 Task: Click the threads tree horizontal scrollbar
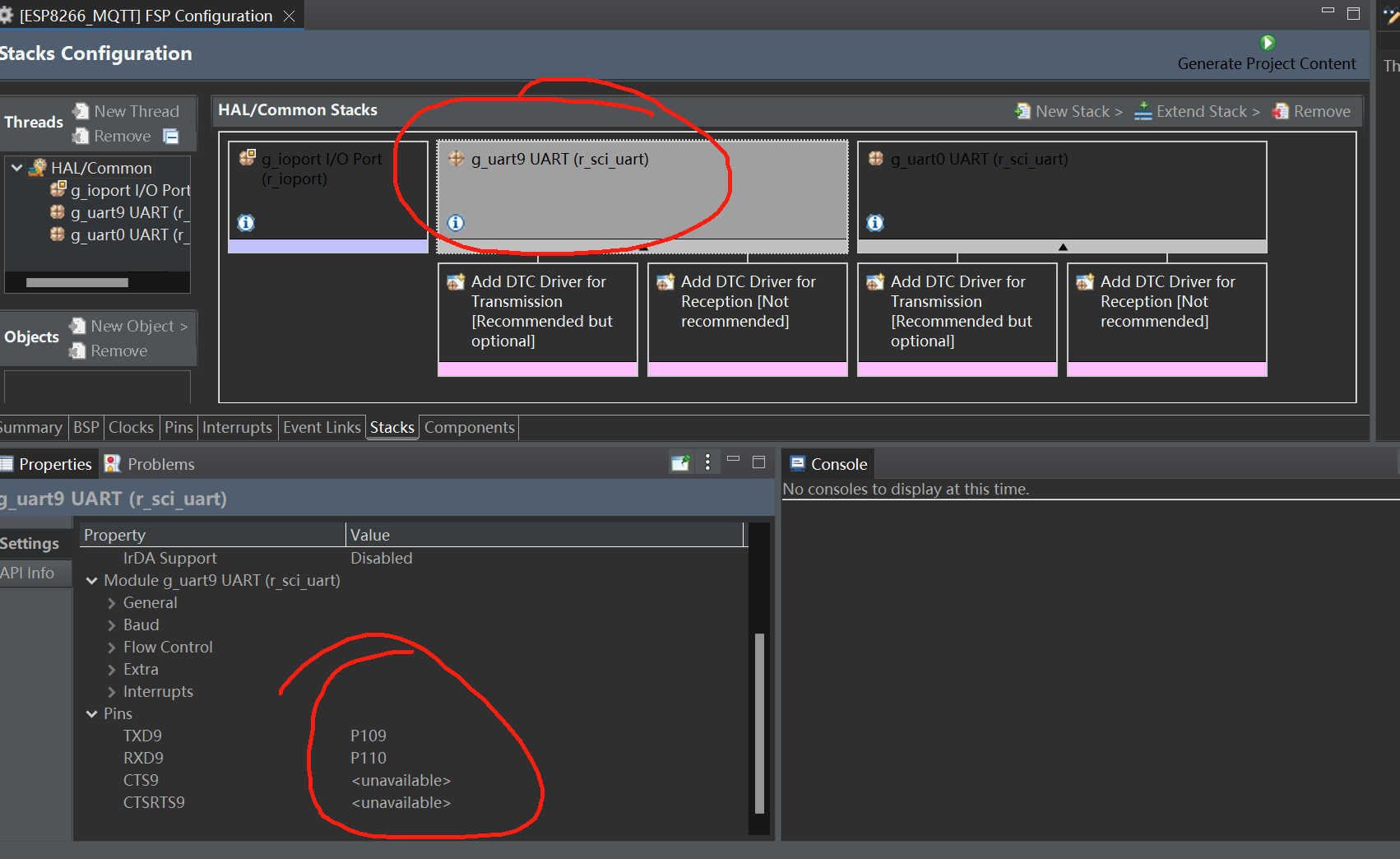[77, 282]
